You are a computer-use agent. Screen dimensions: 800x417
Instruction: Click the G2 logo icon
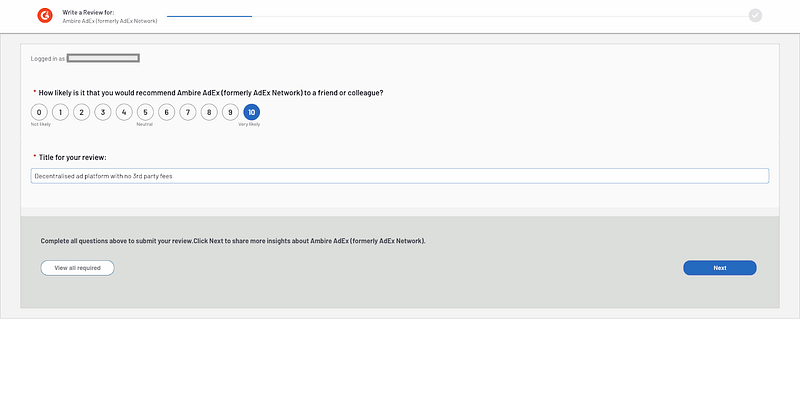click(x=45, y=16)
